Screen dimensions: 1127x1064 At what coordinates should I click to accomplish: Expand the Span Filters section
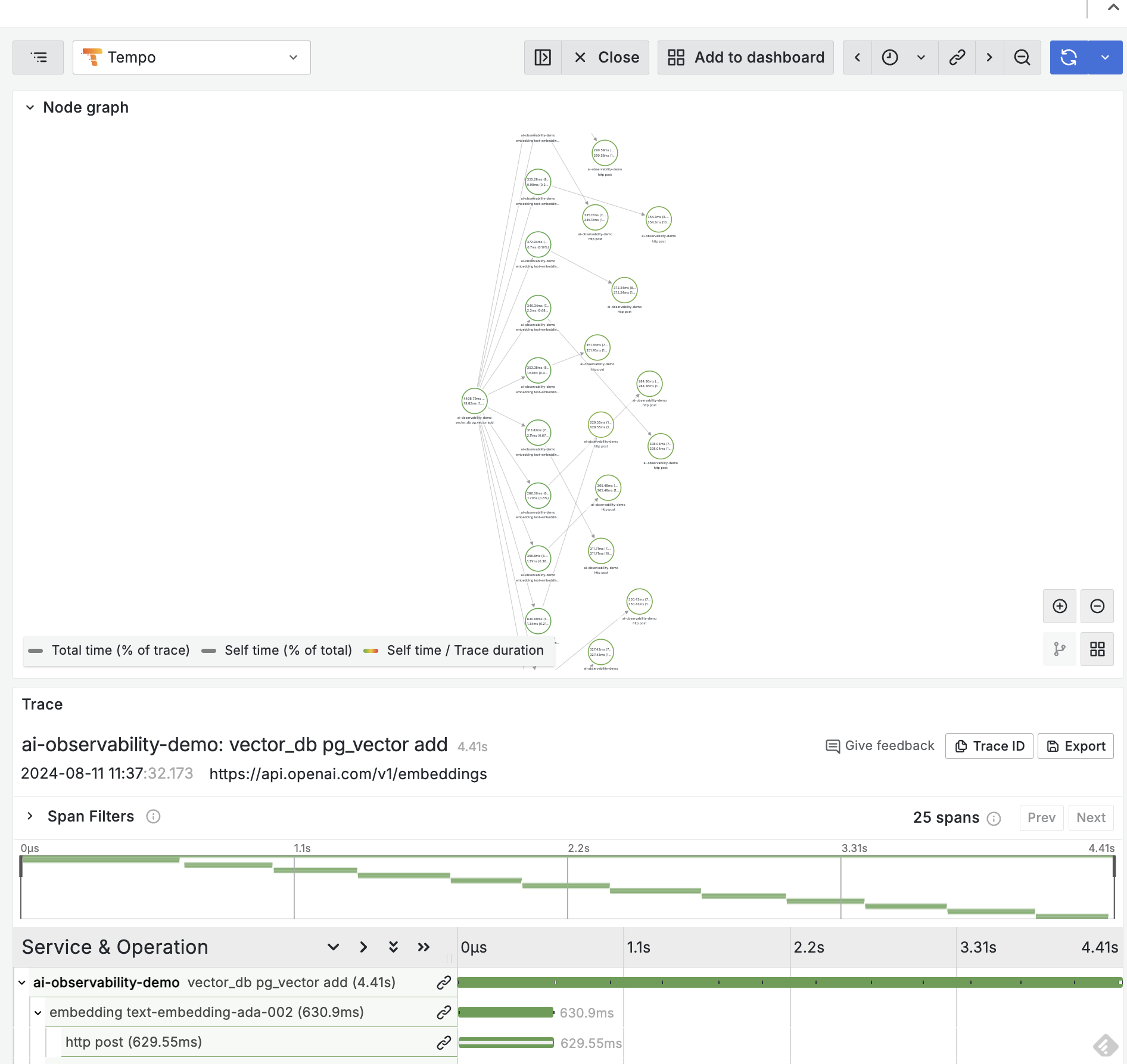[x=30, y=816]
